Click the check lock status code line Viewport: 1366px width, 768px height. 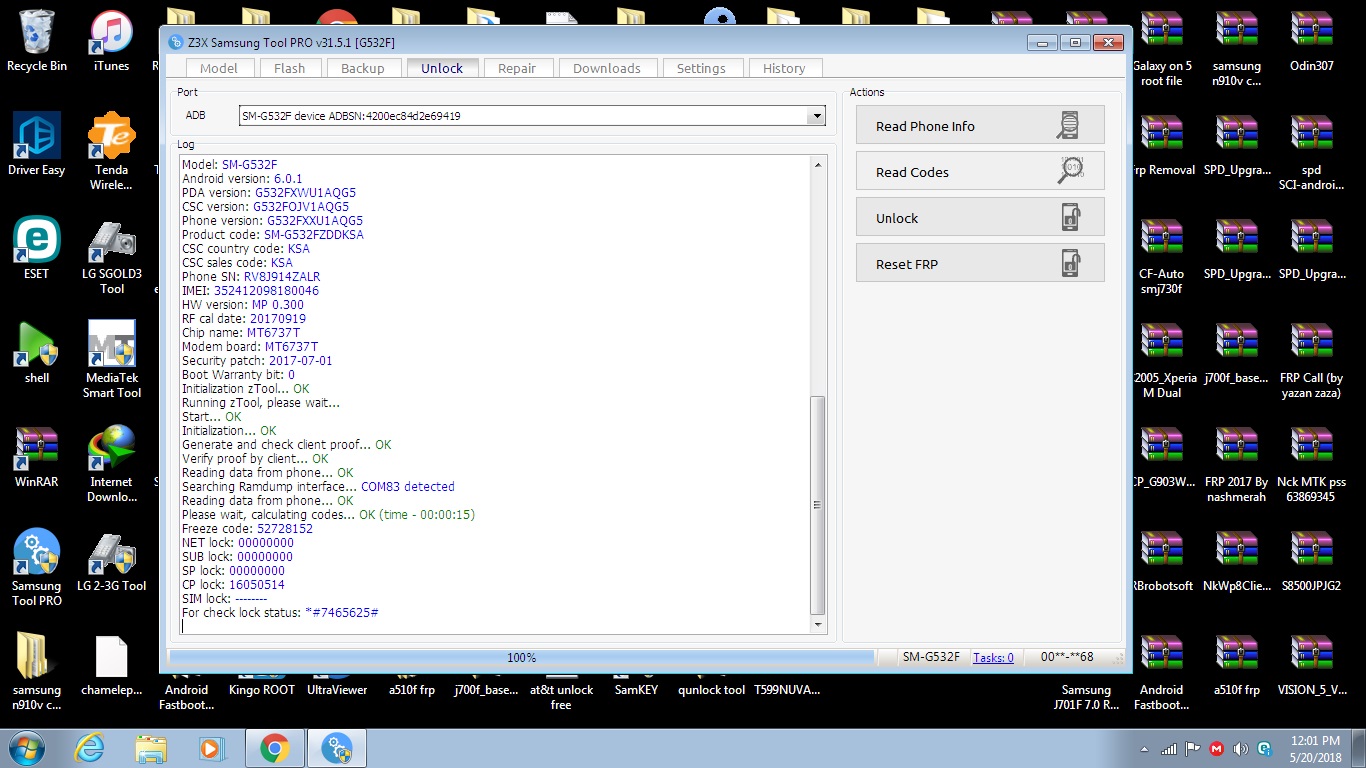point(280,613)
